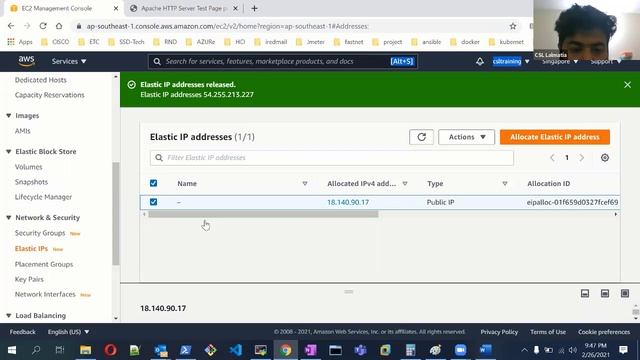Screen dimensions: 640x360
Task: Open Zoom from the taskbar
Action: click(460, 350)
